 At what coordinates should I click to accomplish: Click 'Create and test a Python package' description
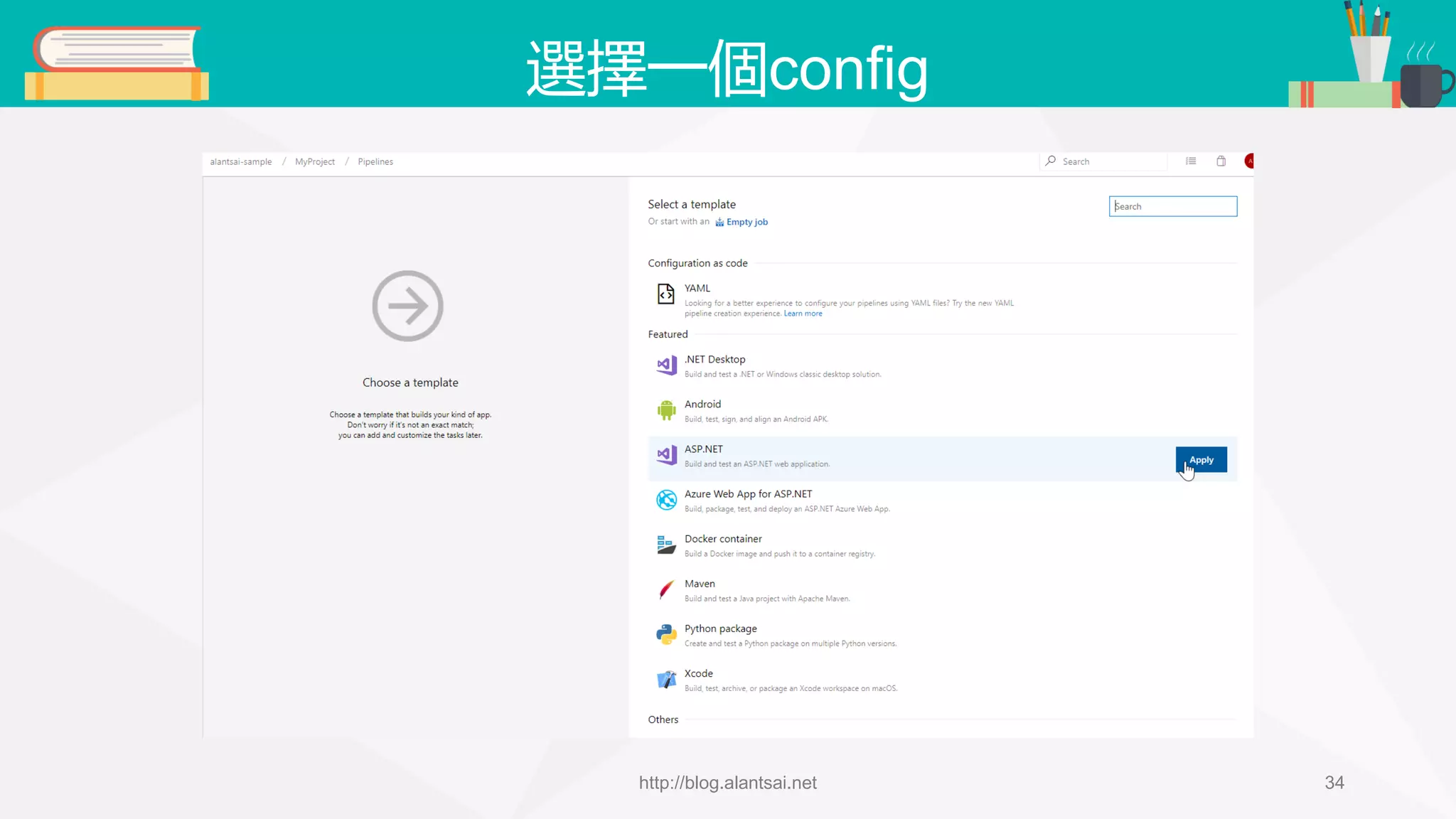point(790,643)
